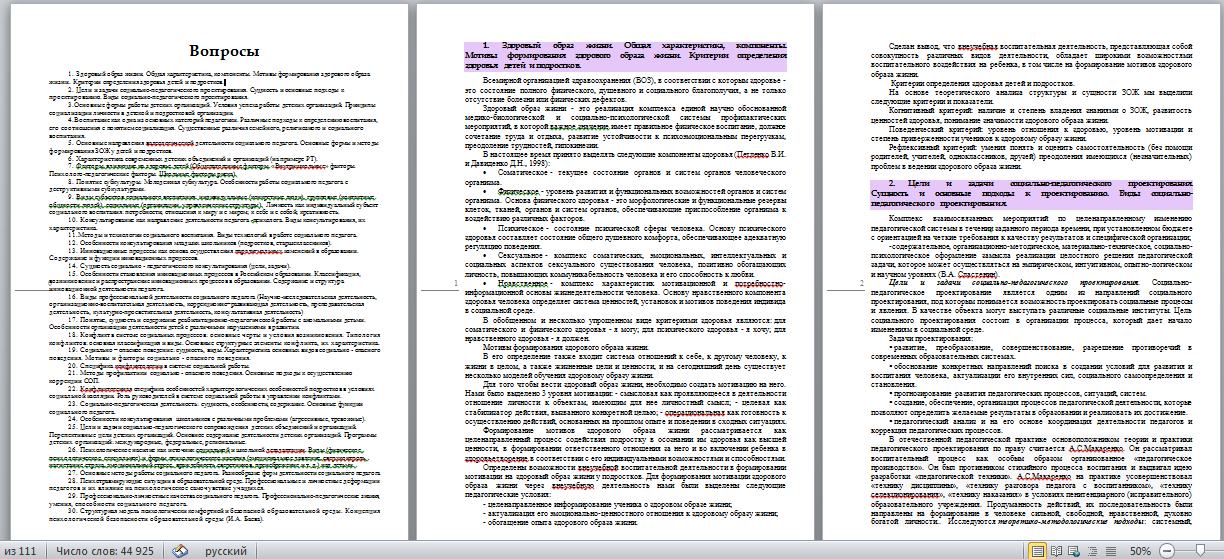1224x559 pixels.
Task: Click the proofing errors icon in status bar
Action: 179,550
